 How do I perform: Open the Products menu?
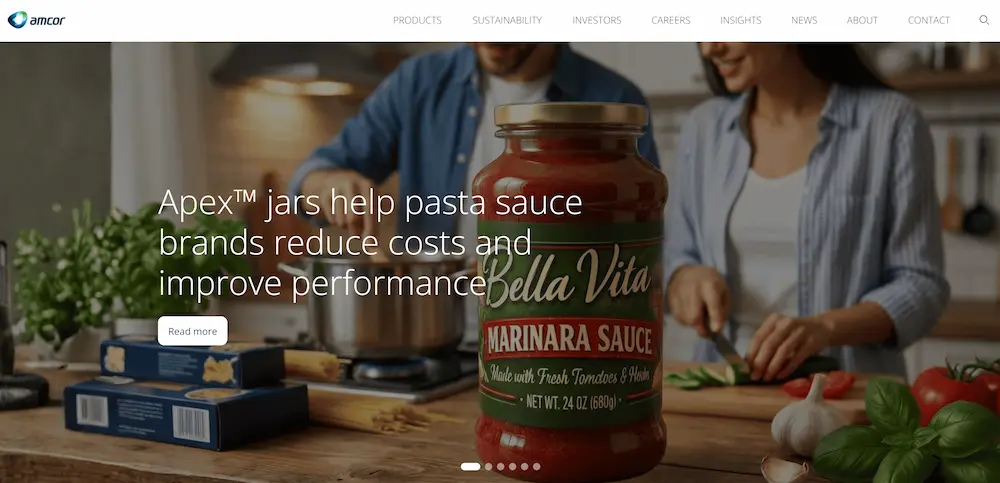[417, 20]
